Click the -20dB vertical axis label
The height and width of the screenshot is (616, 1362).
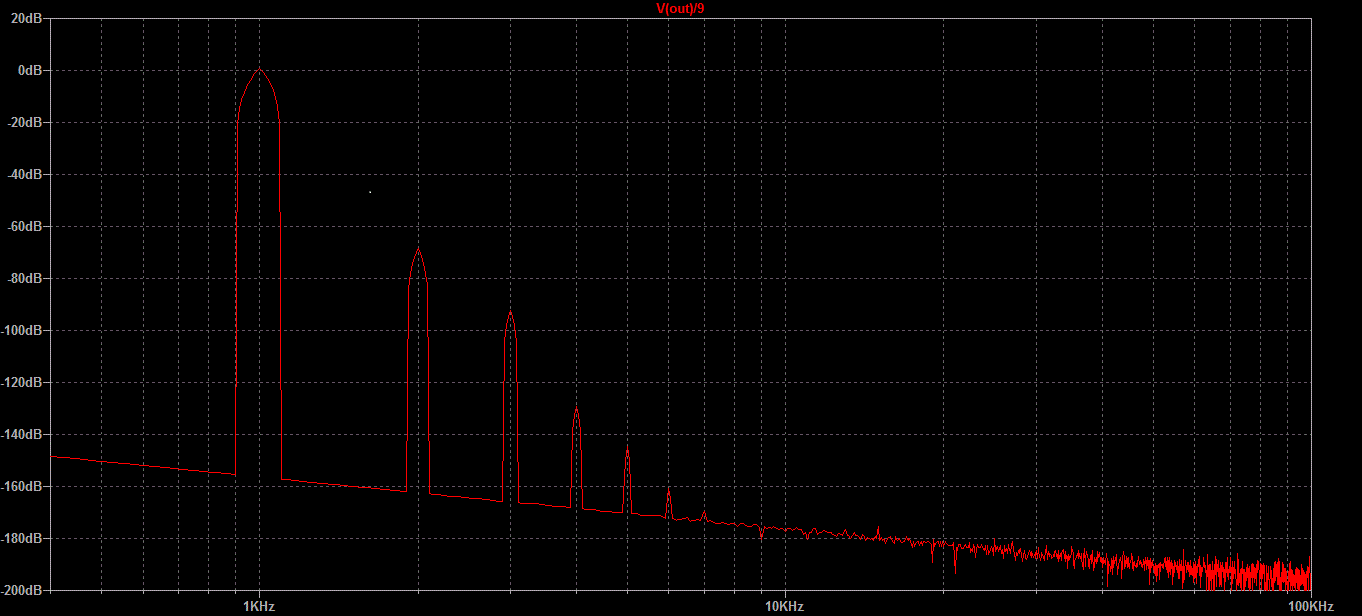coord(26,122)
